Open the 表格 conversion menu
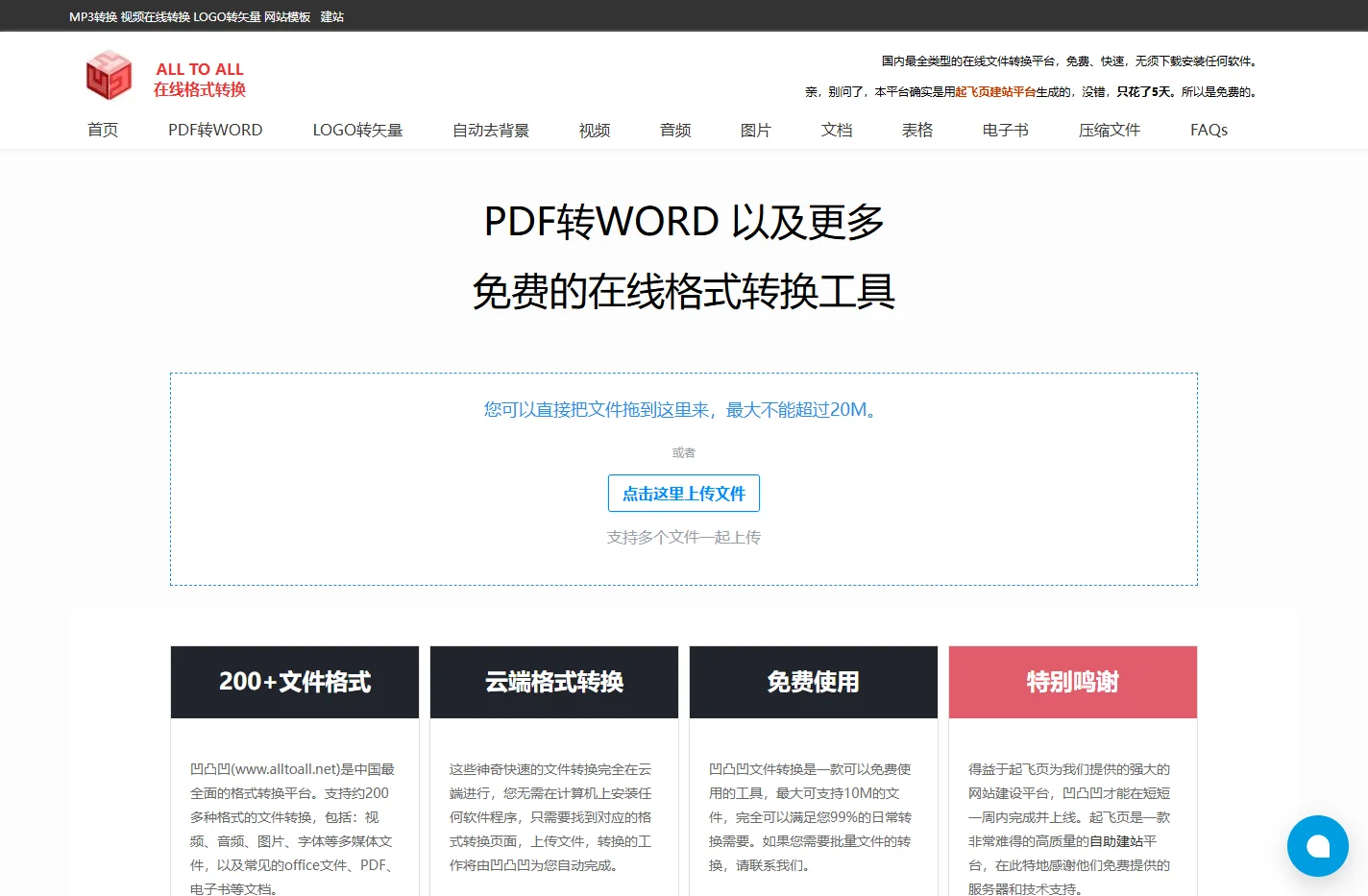Image resolution: width=1368 pixels, height=896 pixels. [917, 130]
